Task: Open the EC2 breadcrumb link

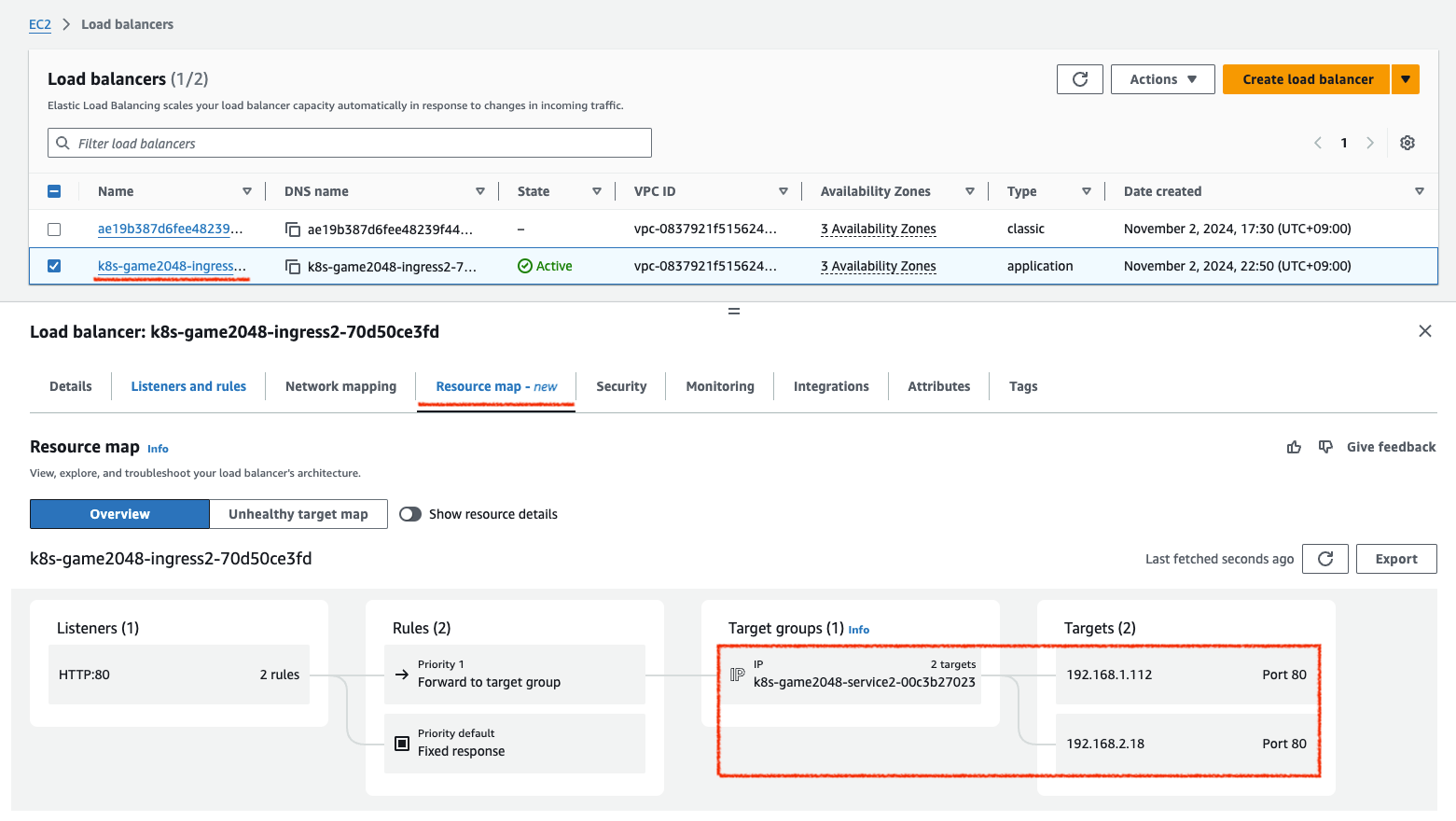Action: pyautogui.click(x=40, y=24)
